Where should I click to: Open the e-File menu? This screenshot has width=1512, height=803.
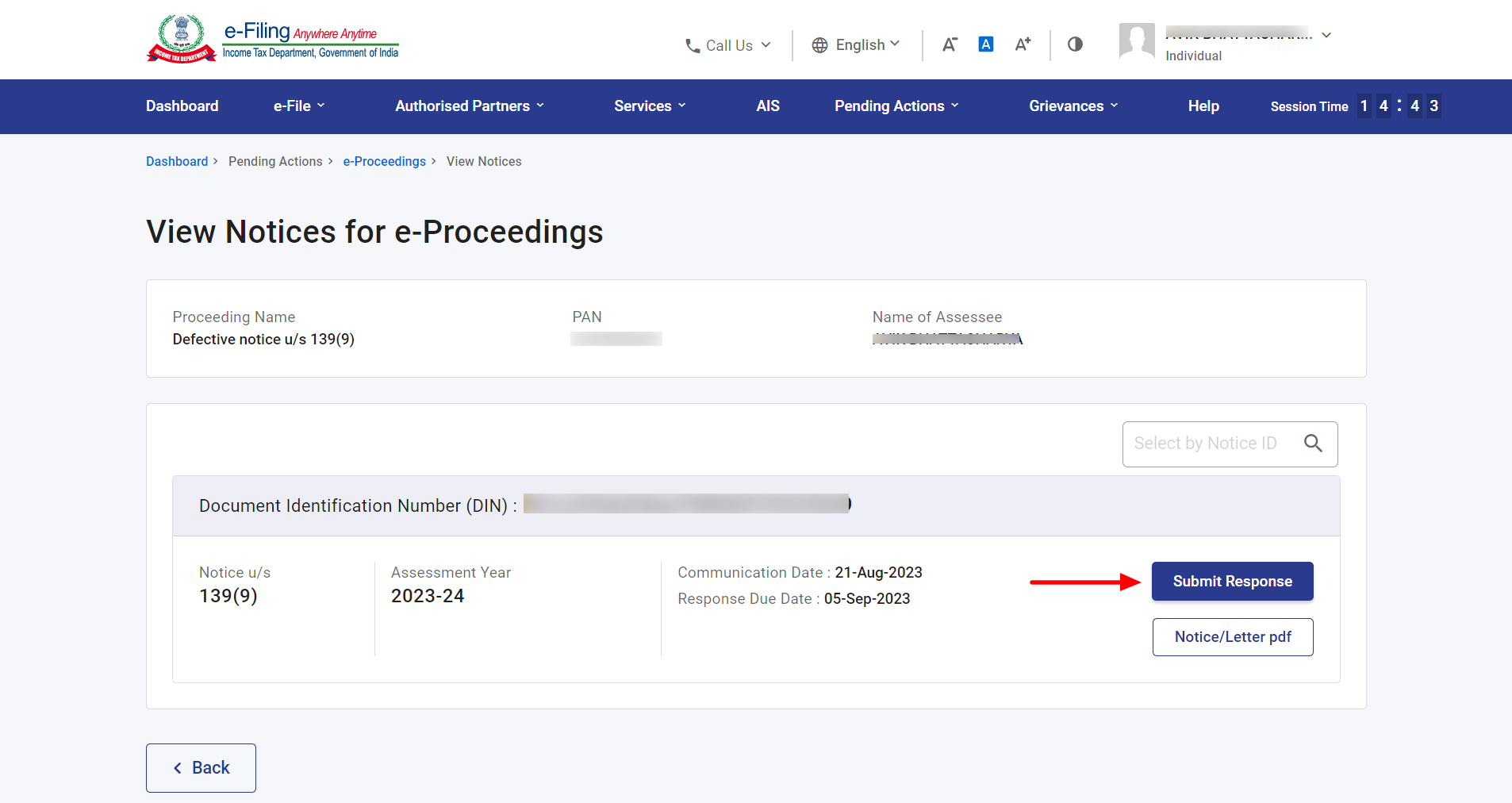(299, 106)
